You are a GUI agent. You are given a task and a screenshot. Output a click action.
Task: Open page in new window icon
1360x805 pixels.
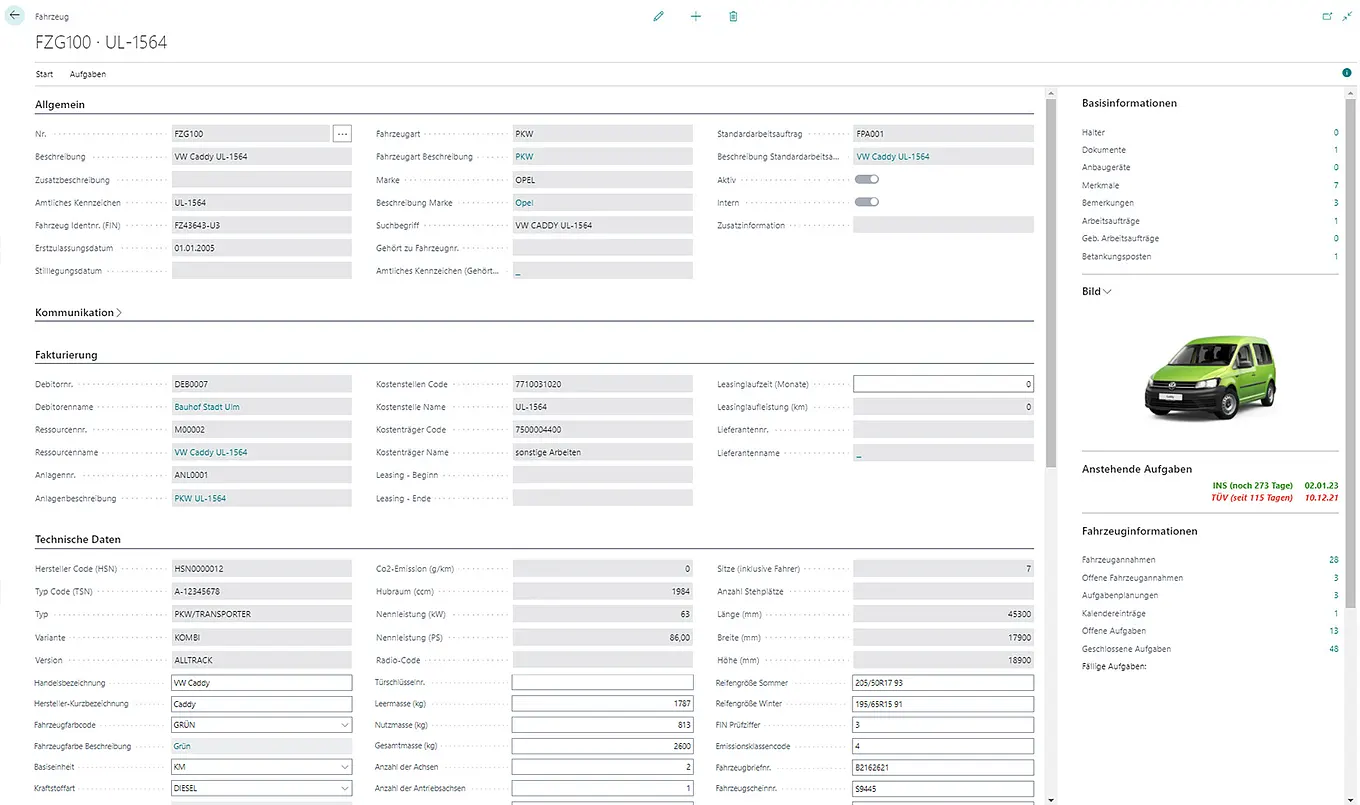coord(1327,17)
